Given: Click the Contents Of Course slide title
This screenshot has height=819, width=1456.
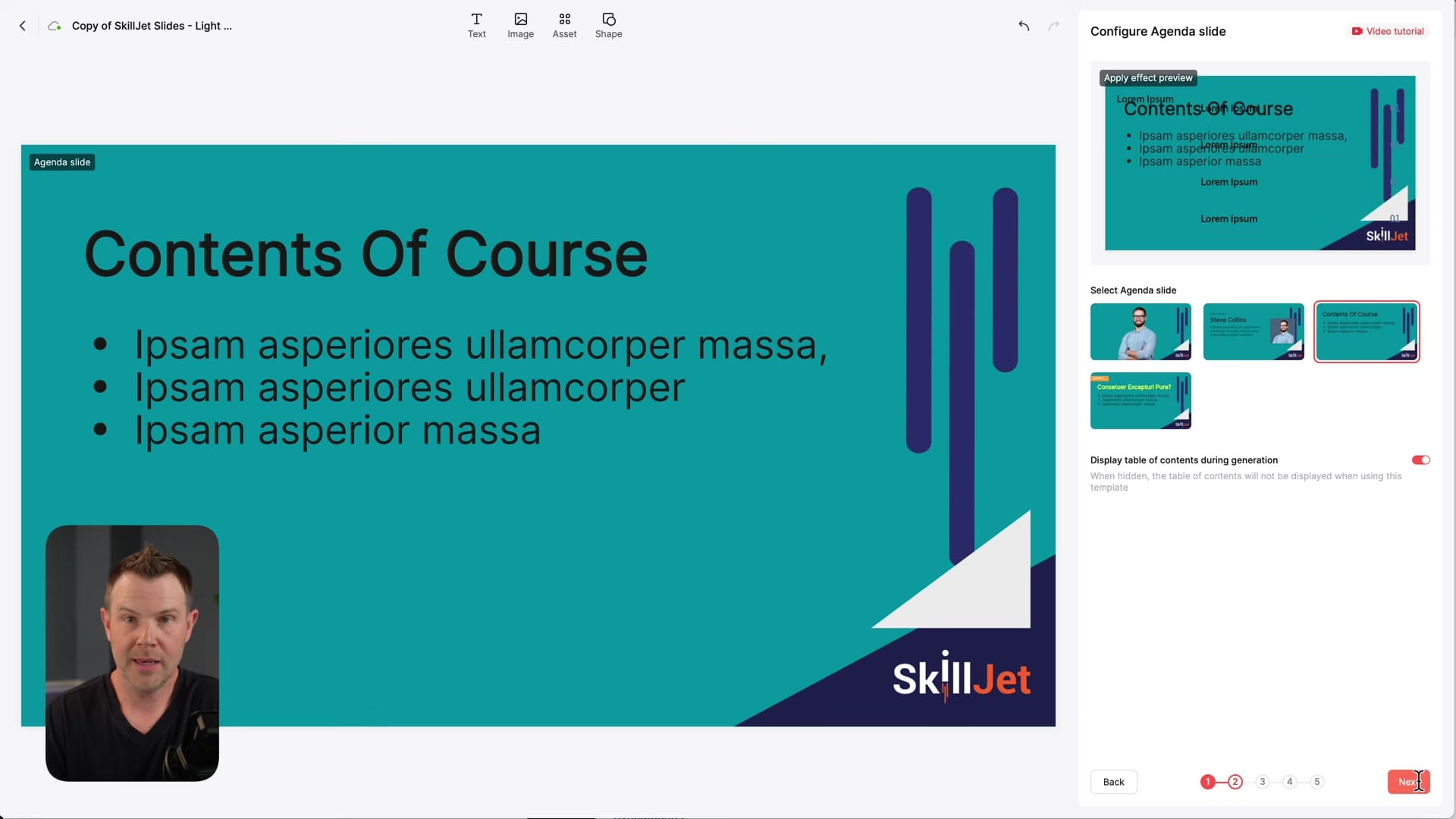Looking at the screenshot, I should (366, 254).
